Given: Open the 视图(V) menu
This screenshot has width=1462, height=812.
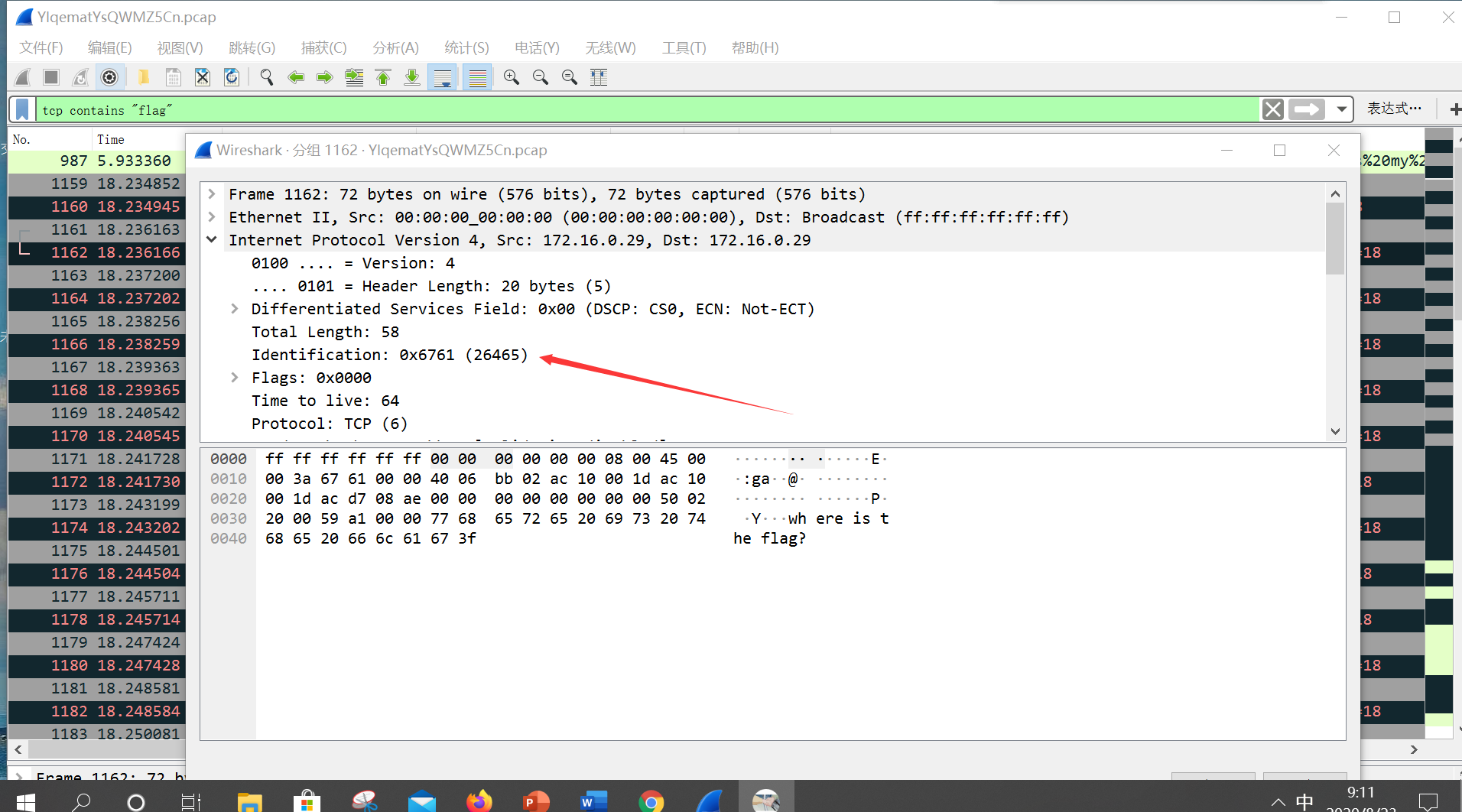Looking at the screenshot, I should tap(180, 47).
